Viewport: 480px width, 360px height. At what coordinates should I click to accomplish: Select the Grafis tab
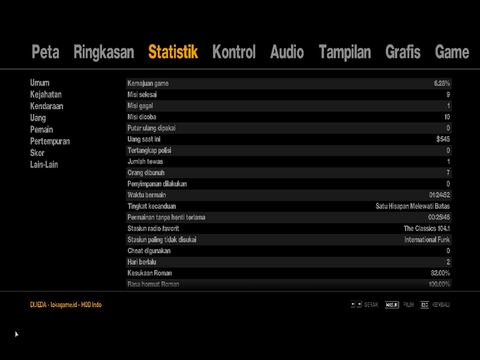tap(403, 52)
